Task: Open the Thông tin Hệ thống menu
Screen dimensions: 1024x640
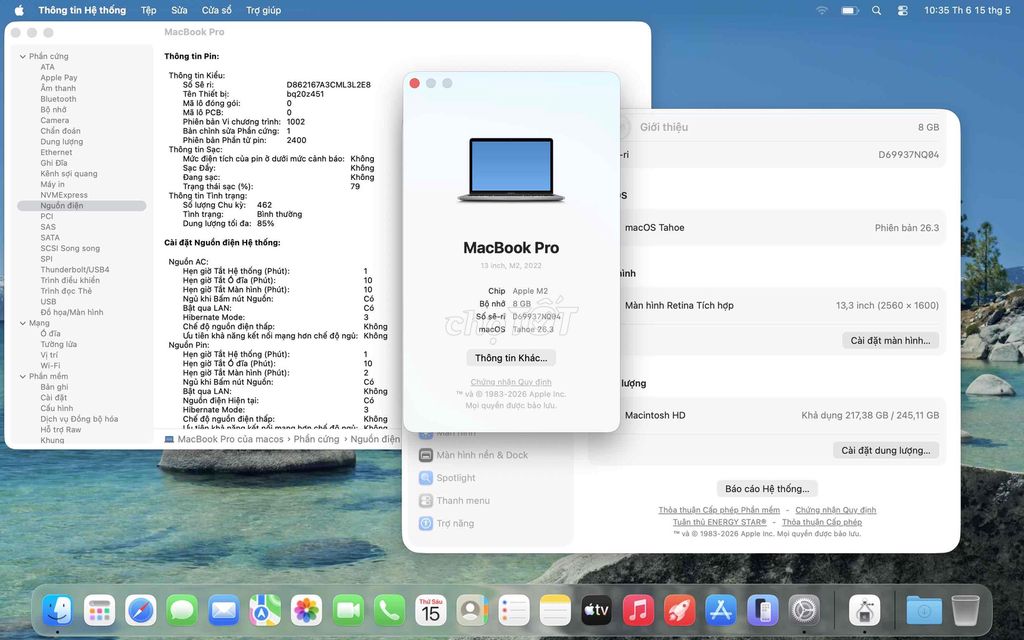Action: click(x=82, y=10)
